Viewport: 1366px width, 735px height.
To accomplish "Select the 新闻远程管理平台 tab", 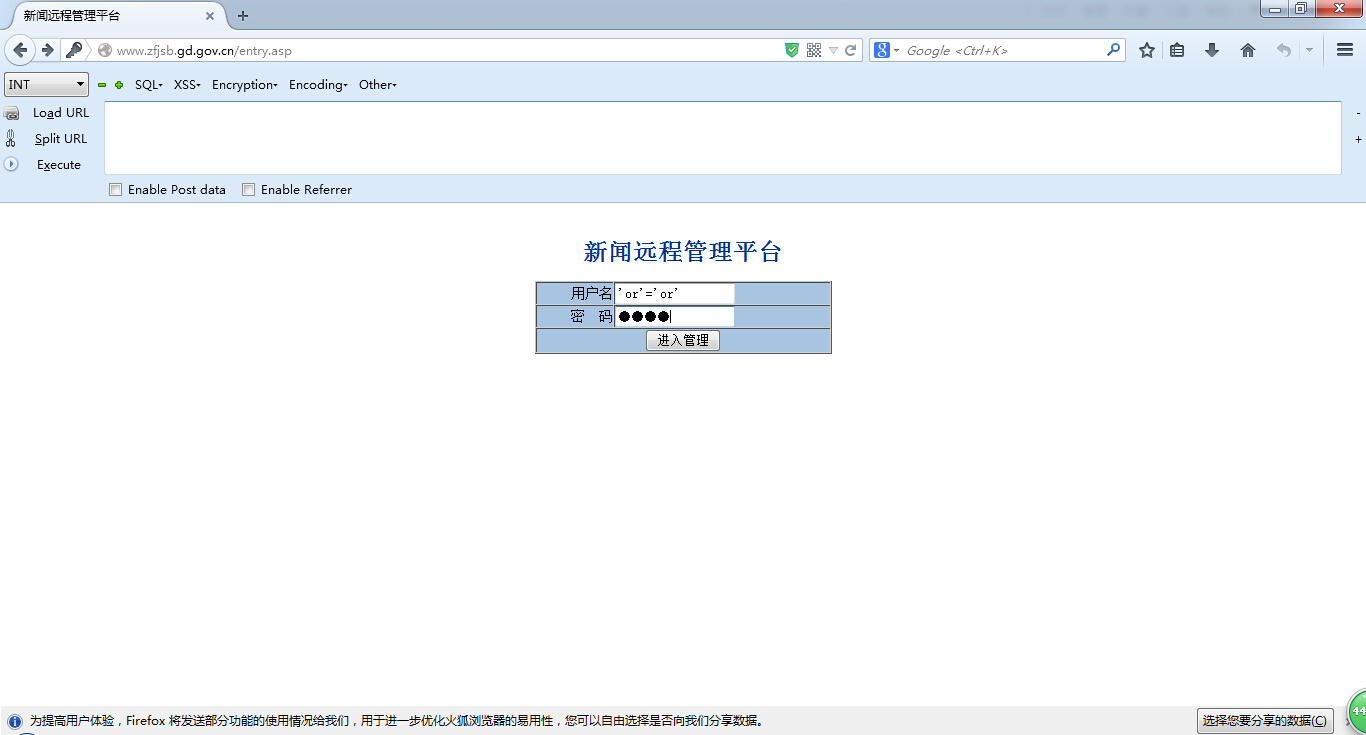I will [113, 16].
